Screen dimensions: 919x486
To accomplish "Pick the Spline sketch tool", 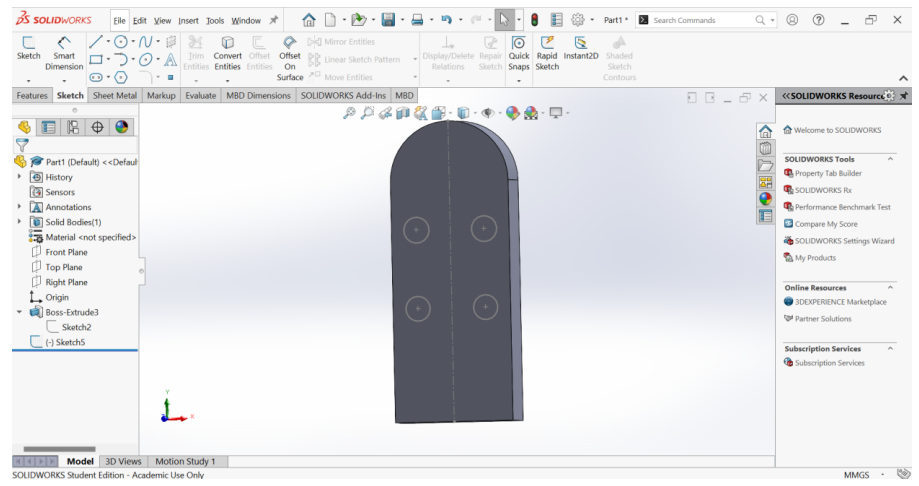I will tap(146, 42).
